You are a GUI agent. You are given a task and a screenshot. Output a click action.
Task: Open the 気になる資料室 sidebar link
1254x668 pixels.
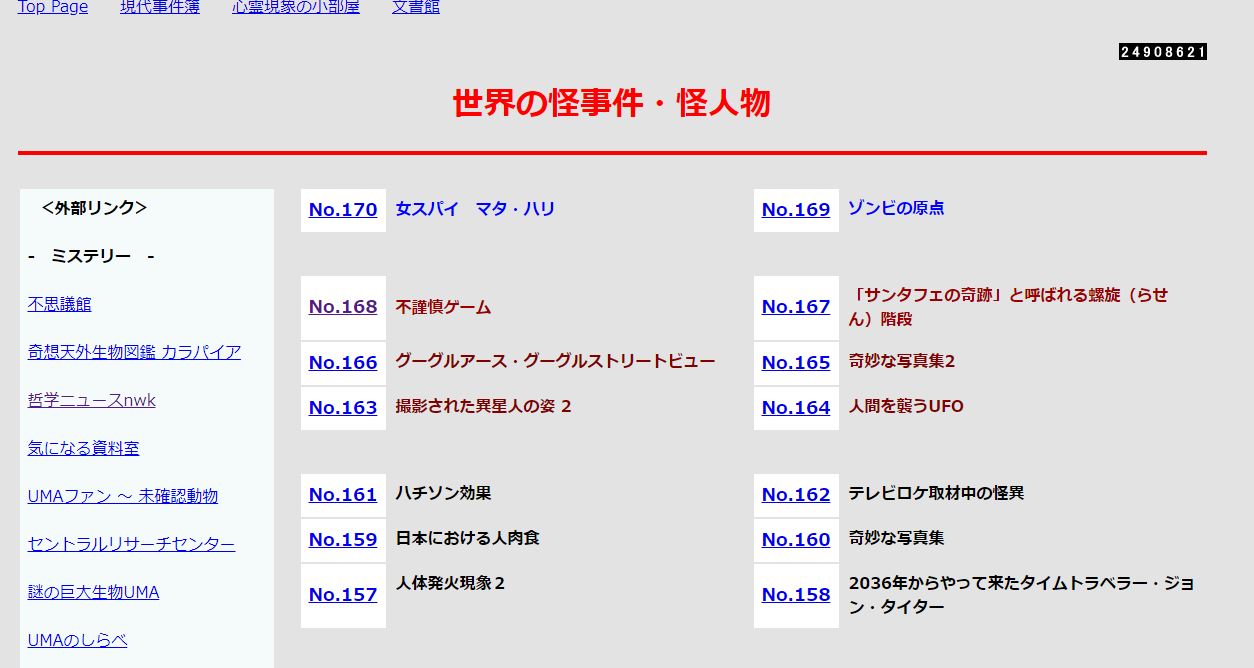pos(84,448)
